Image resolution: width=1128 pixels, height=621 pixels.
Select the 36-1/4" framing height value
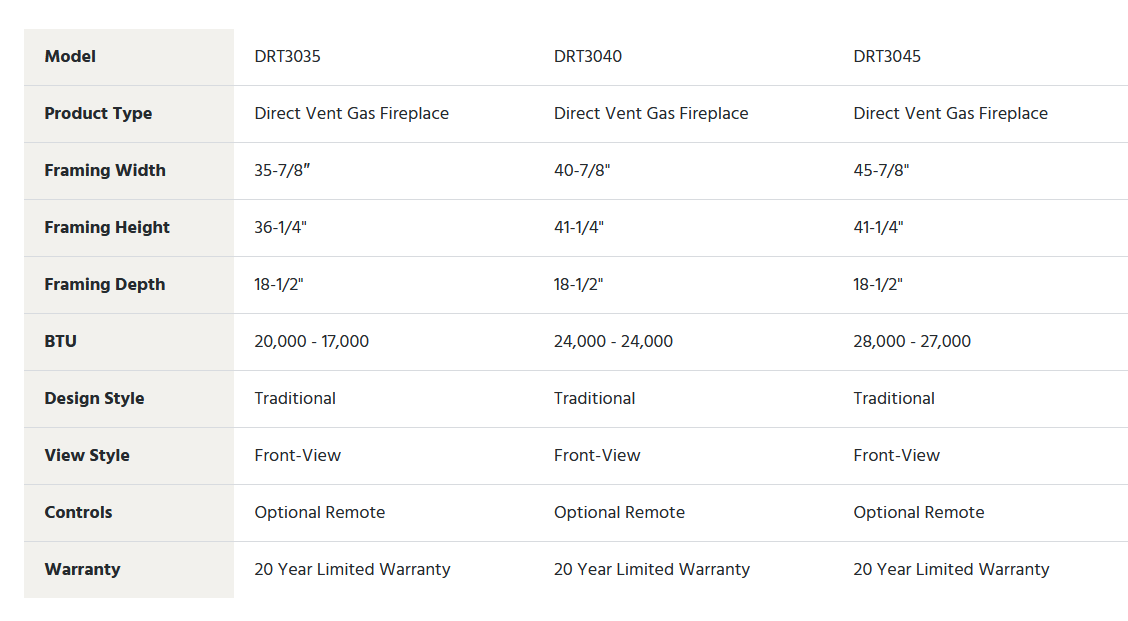[x=280, y=227]
